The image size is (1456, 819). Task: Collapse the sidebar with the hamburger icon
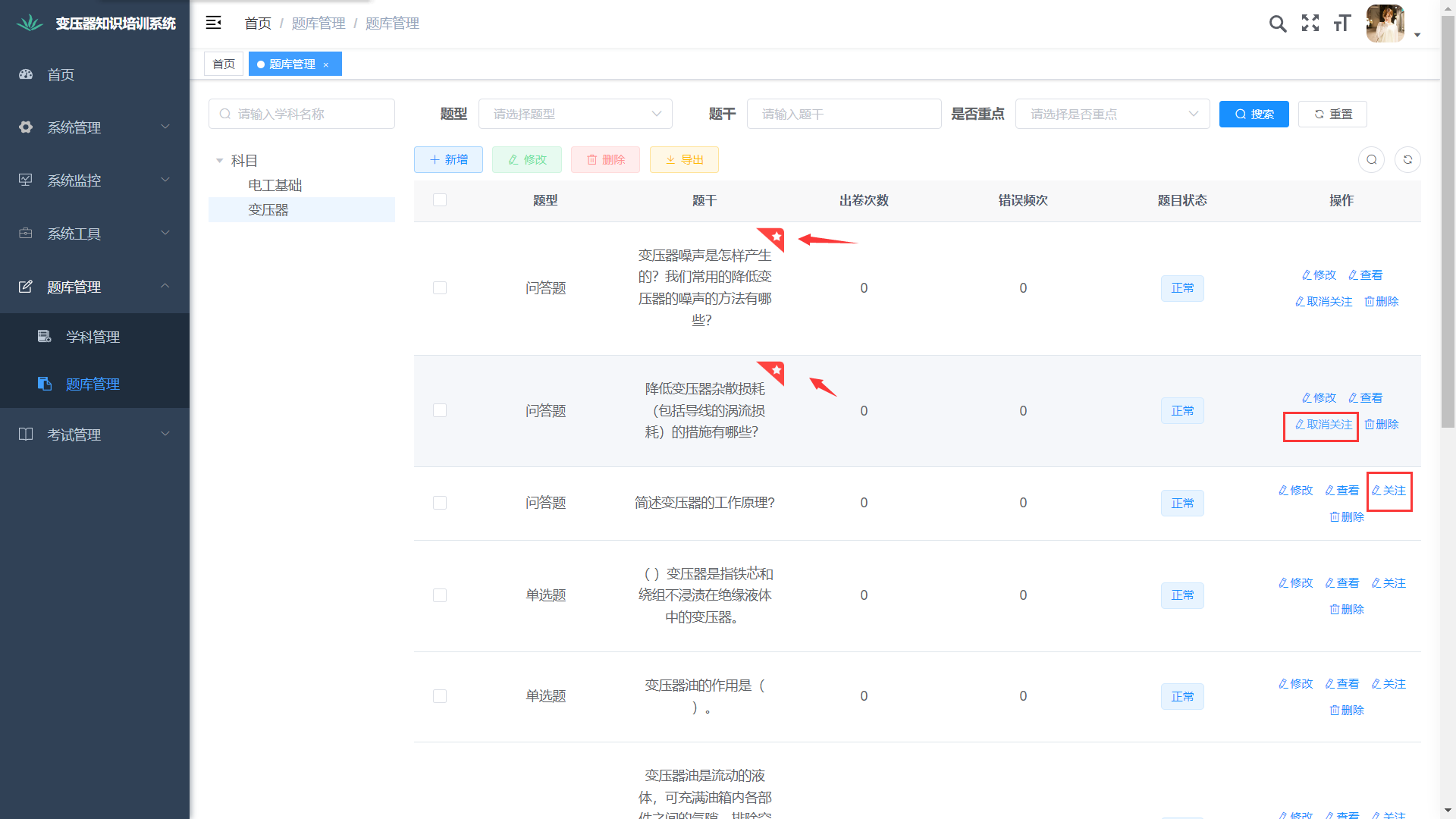point(214,23)
